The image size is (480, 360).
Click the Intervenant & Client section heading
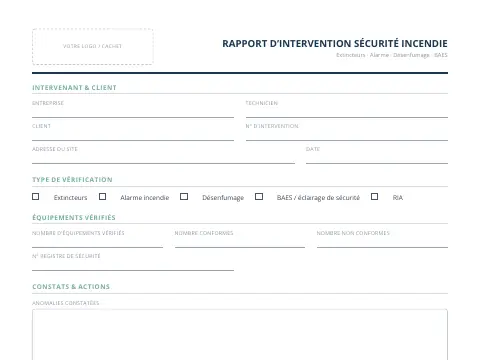(74, 88)
